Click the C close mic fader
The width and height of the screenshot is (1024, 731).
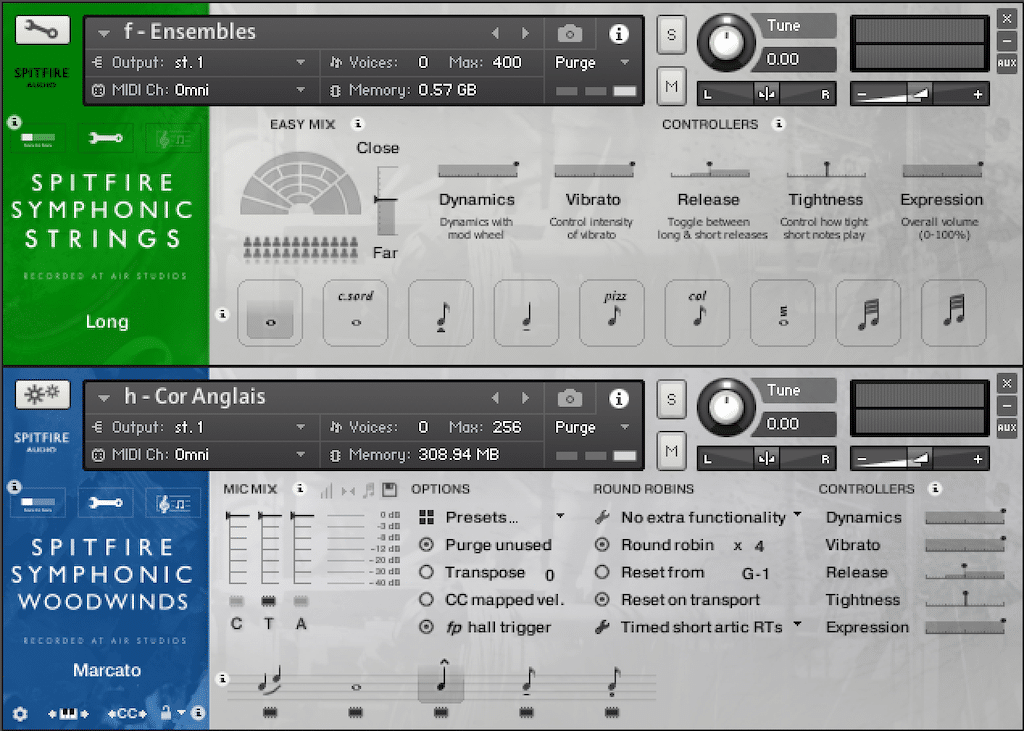pos(237,548)
